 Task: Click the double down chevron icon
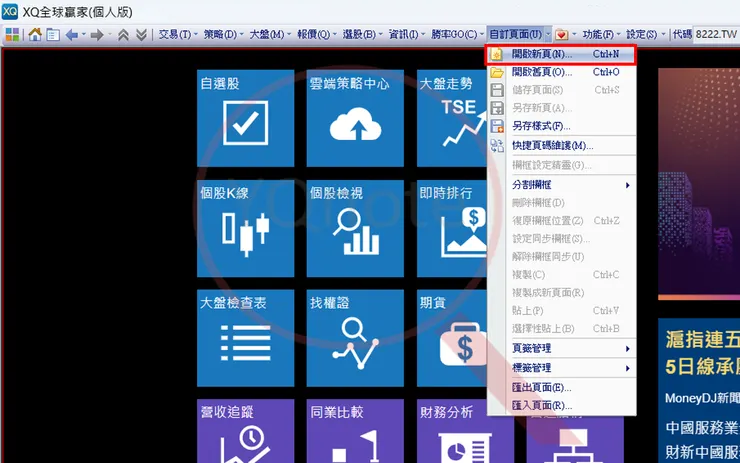(141, 35)
